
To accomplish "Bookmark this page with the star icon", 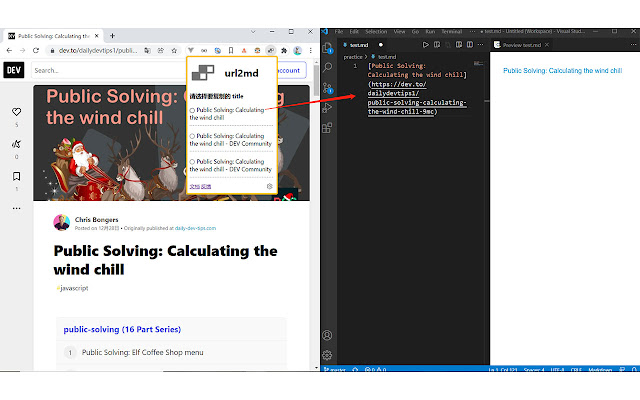I will tap(174, 51).
